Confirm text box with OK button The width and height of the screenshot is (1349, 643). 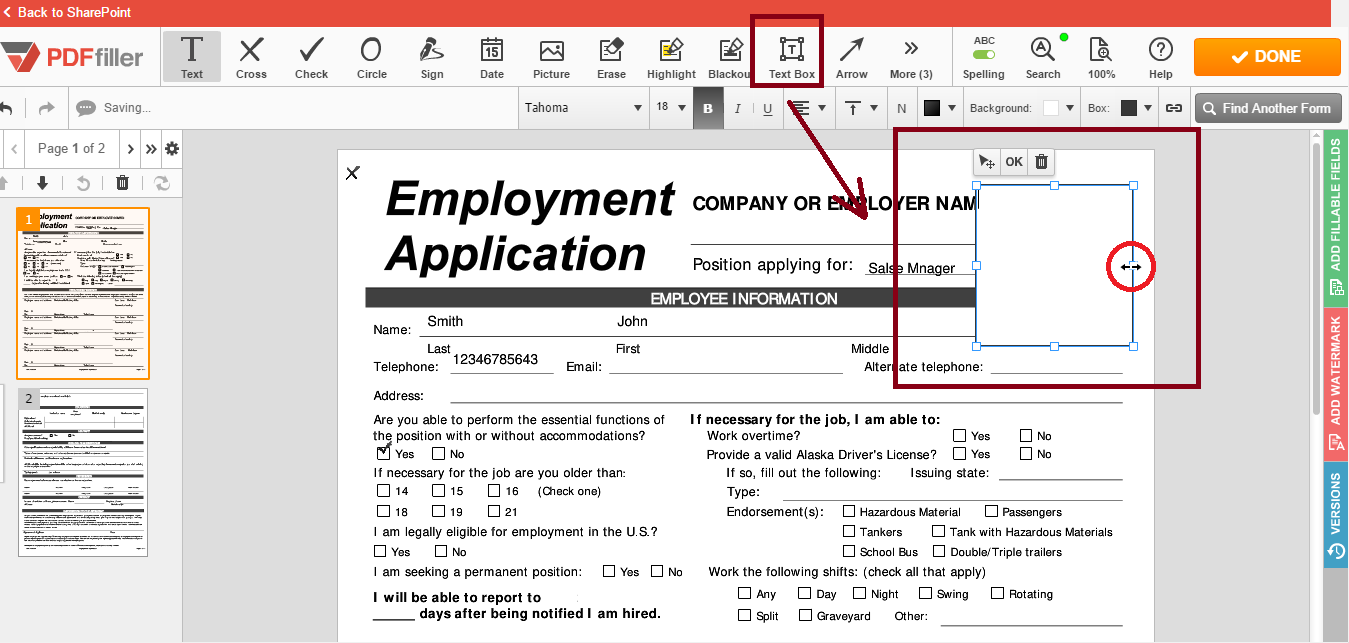pyautogui.click(x=1014, y=162)
